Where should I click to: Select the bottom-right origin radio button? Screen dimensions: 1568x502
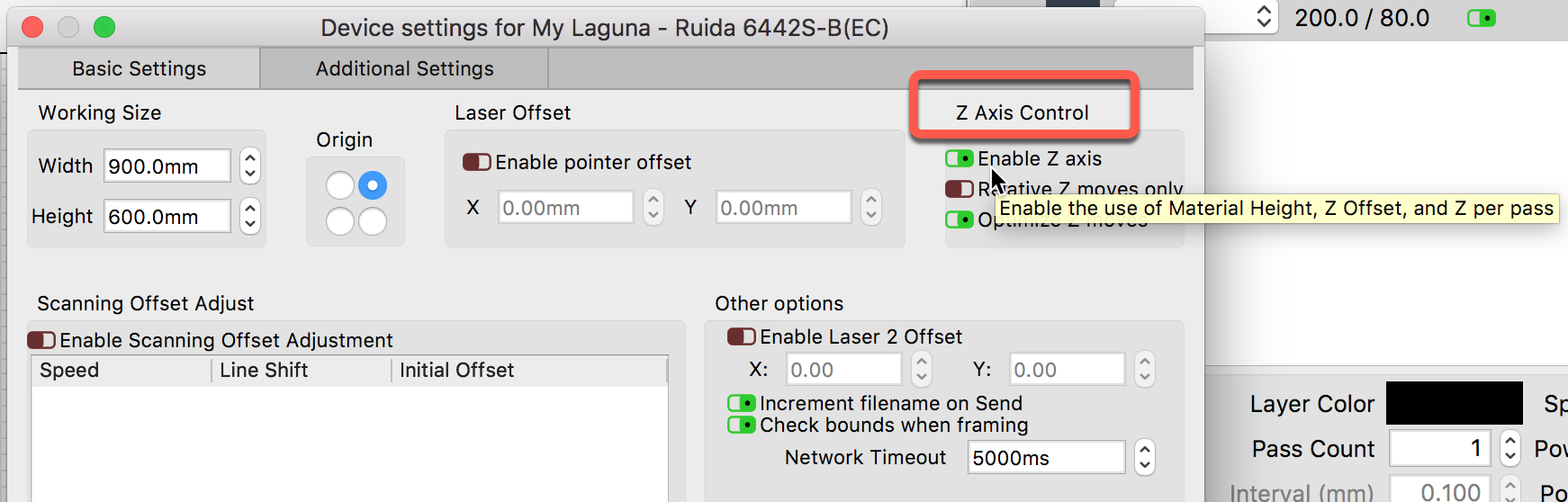pyautogui.click(x=373, y=220)
